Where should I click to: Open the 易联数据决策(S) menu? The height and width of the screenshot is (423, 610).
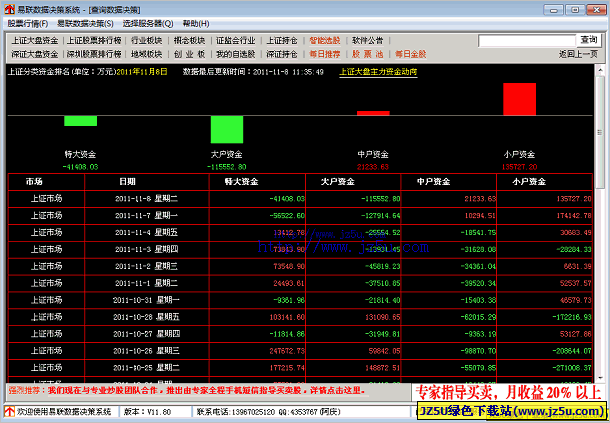point(85,24)
